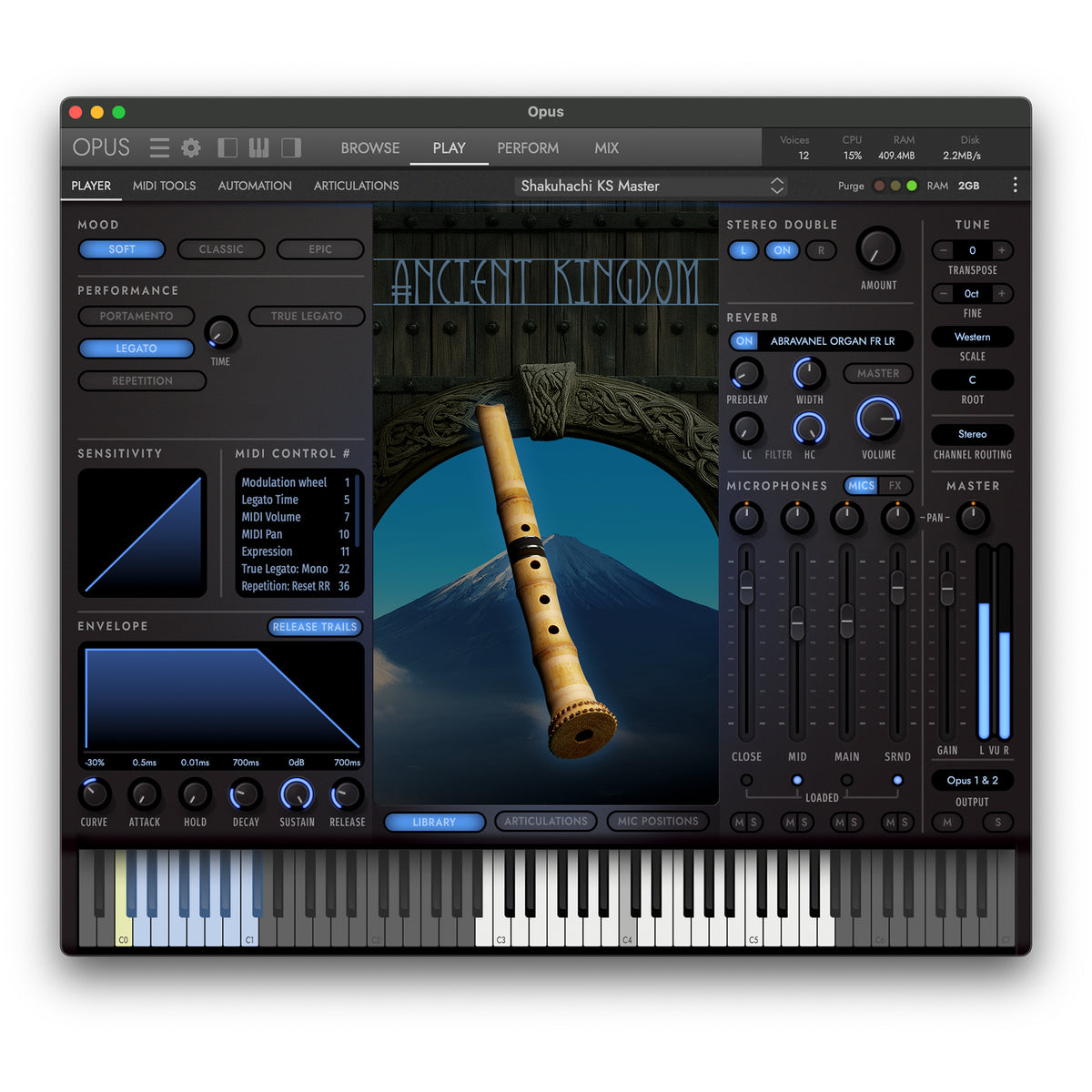Toggle the Legato performance mode
Screen dimensions: 1092x1092
pos(136,349)
